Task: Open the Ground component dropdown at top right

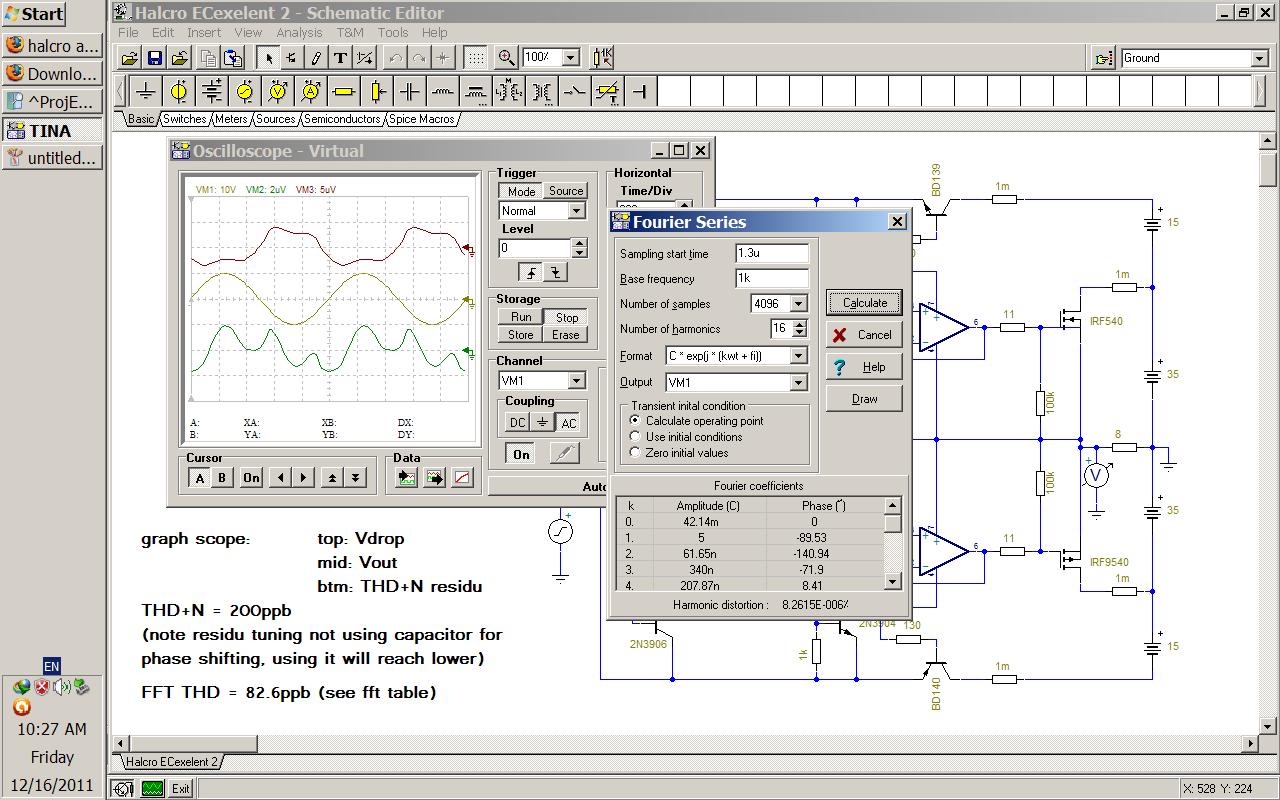Action: 1259,58
